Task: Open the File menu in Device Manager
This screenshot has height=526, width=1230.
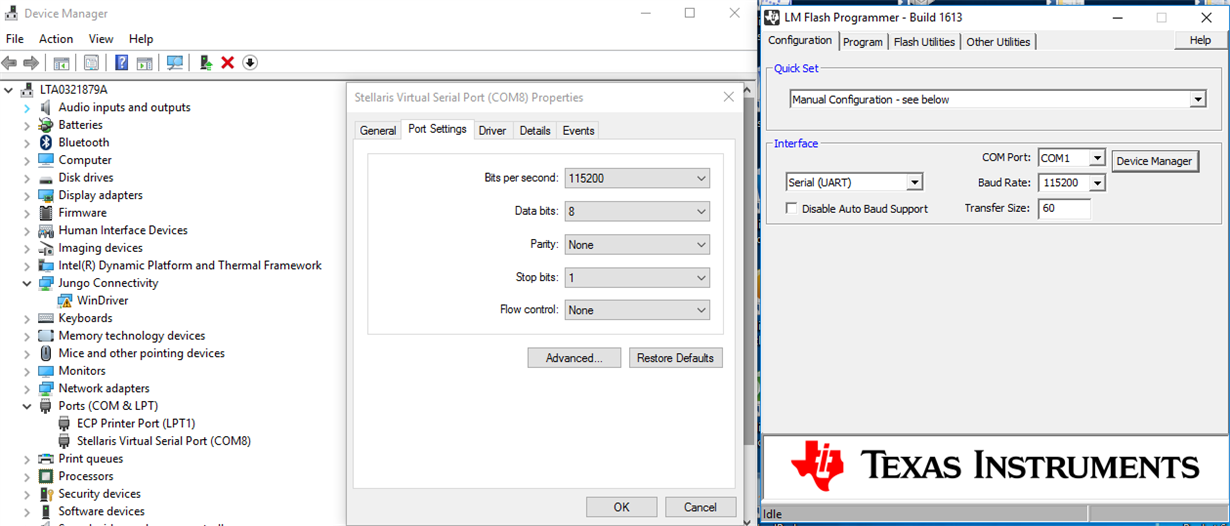Action: point(15,39)
